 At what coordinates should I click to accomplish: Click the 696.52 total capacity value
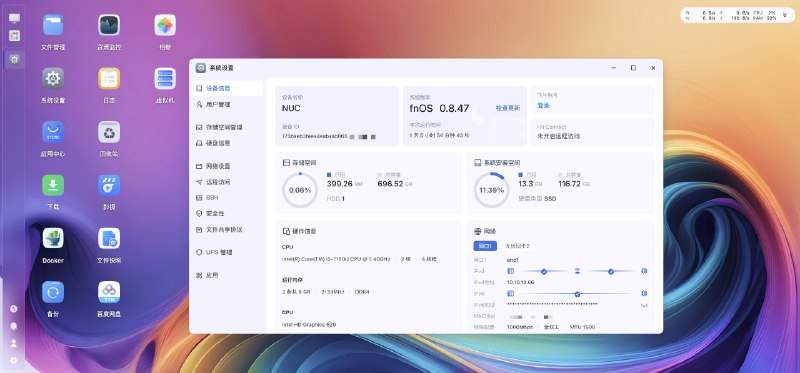click(390, 184)
